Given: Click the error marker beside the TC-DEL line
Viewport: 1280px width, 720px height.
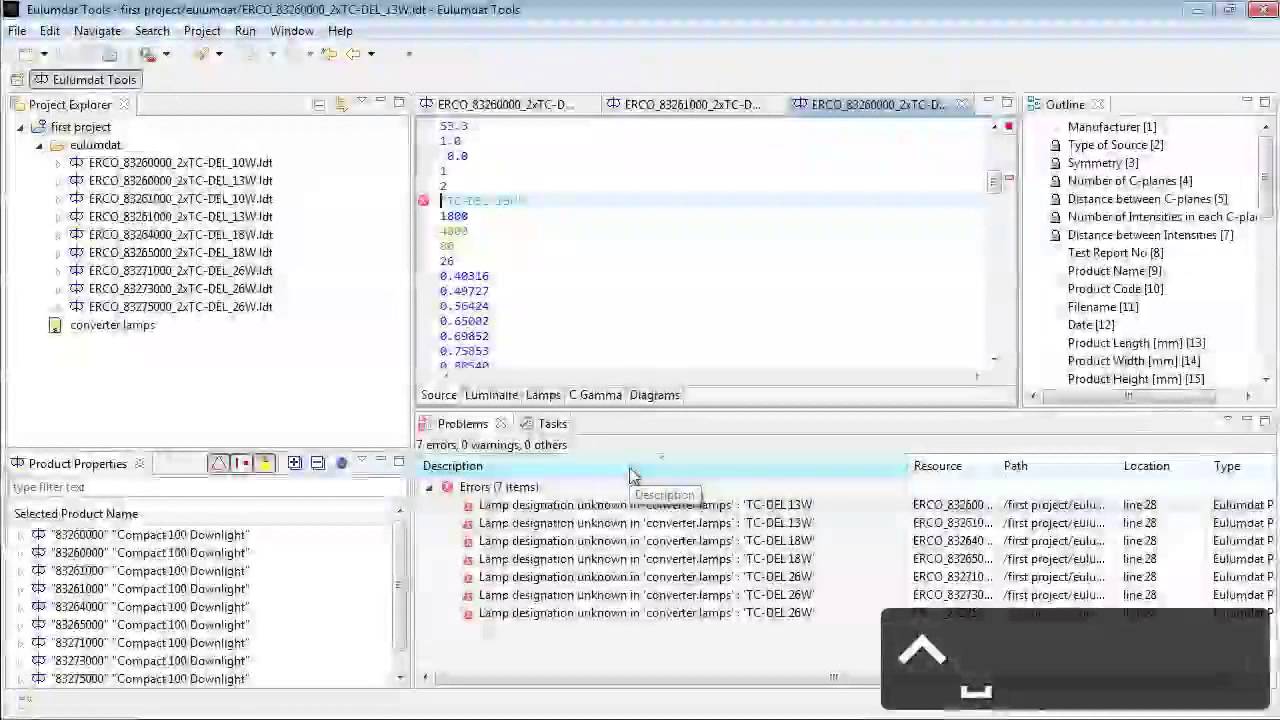Looking at the screenshot, I should click(x=424, y=201).
